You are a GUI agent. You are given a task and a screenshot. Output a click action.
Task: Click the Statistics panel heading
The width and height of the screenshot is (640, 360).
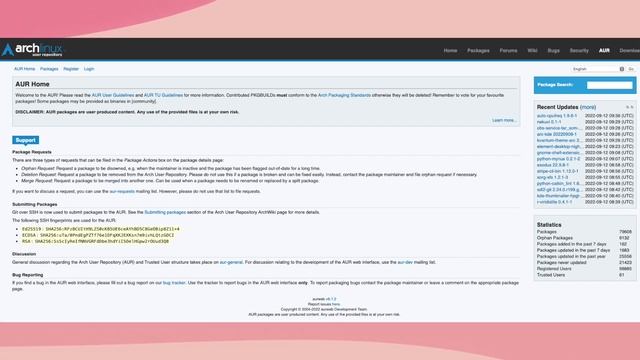pyautogui.click(x=549, y=225)
